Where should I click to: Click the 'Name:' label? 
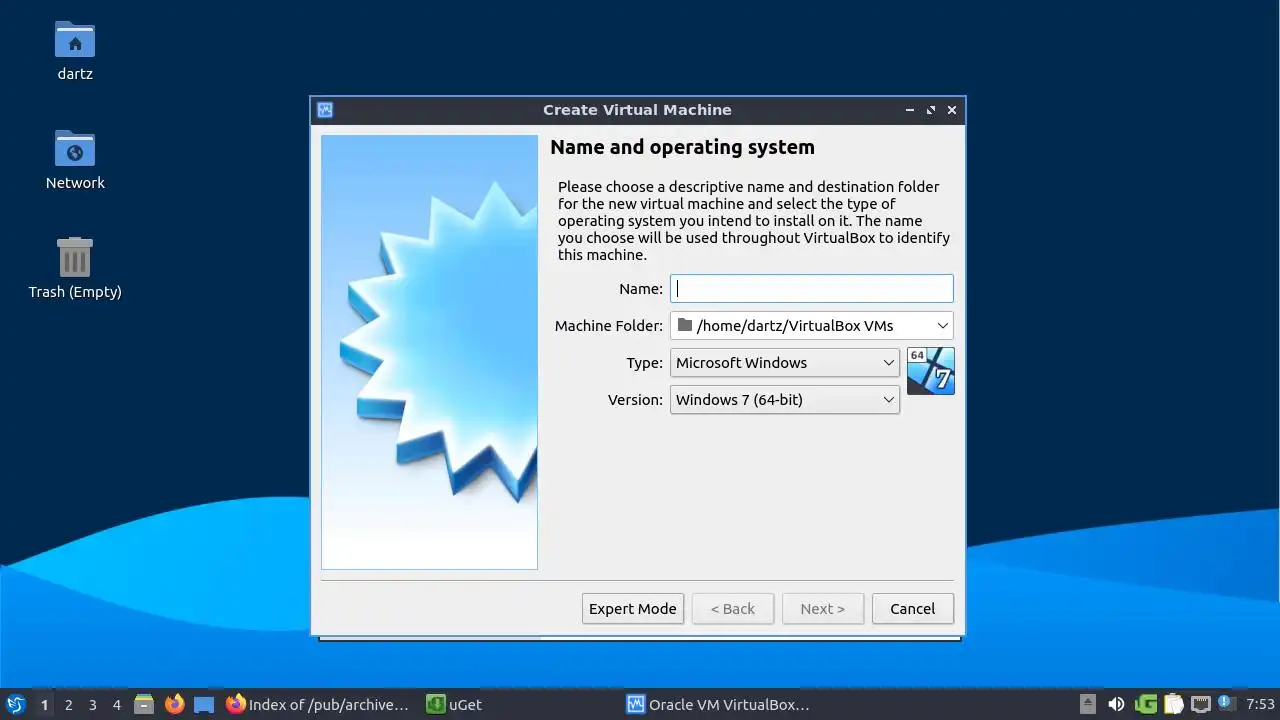(641, 289)
